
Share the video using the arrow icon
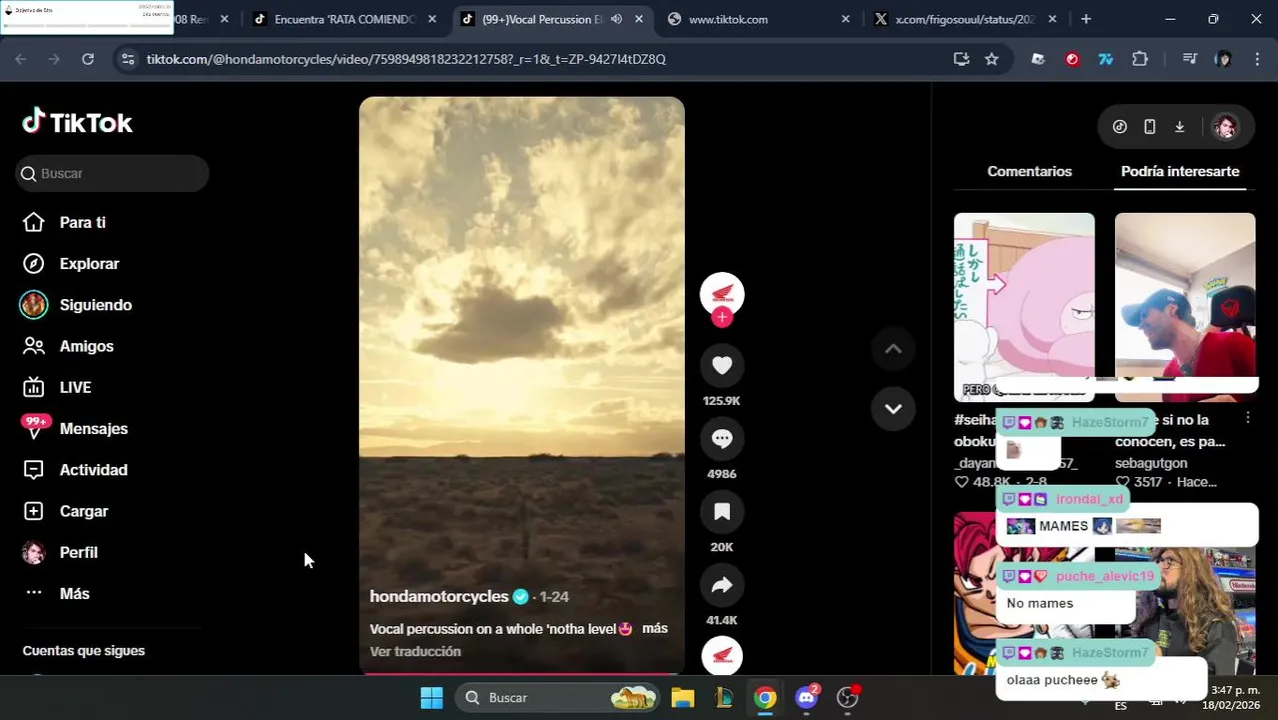pyautogui.click(x=722, y=586)
